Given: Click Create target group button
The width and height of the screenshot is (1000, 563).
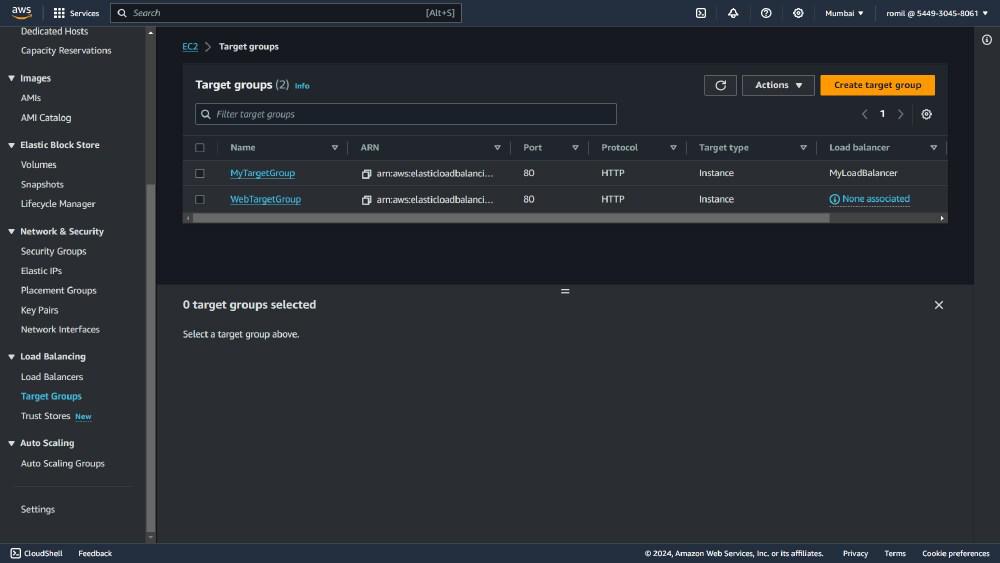Looking at the screenshot, I should pyautogui.click(x=877, y=85).
